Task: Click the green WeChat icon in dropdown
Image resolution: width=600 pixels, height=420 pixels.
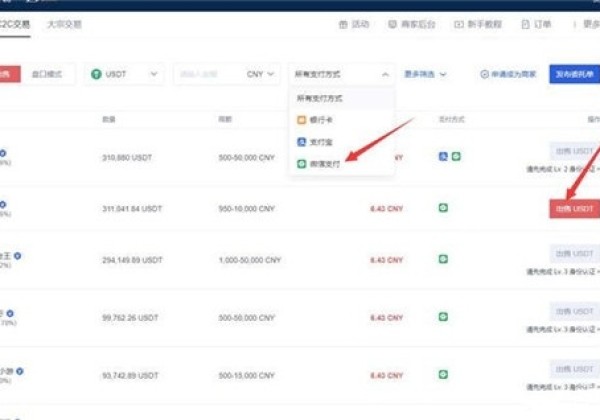Action: (302, 164)
